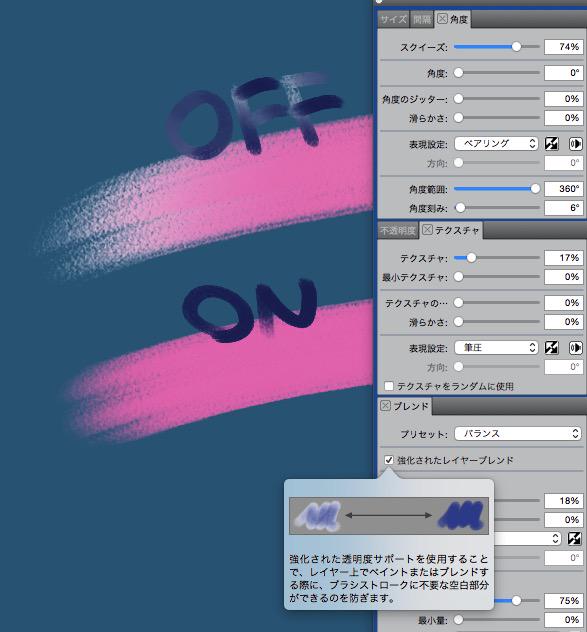
Task: Click the 角度刻み slider handle
Action: pos(460,208)
